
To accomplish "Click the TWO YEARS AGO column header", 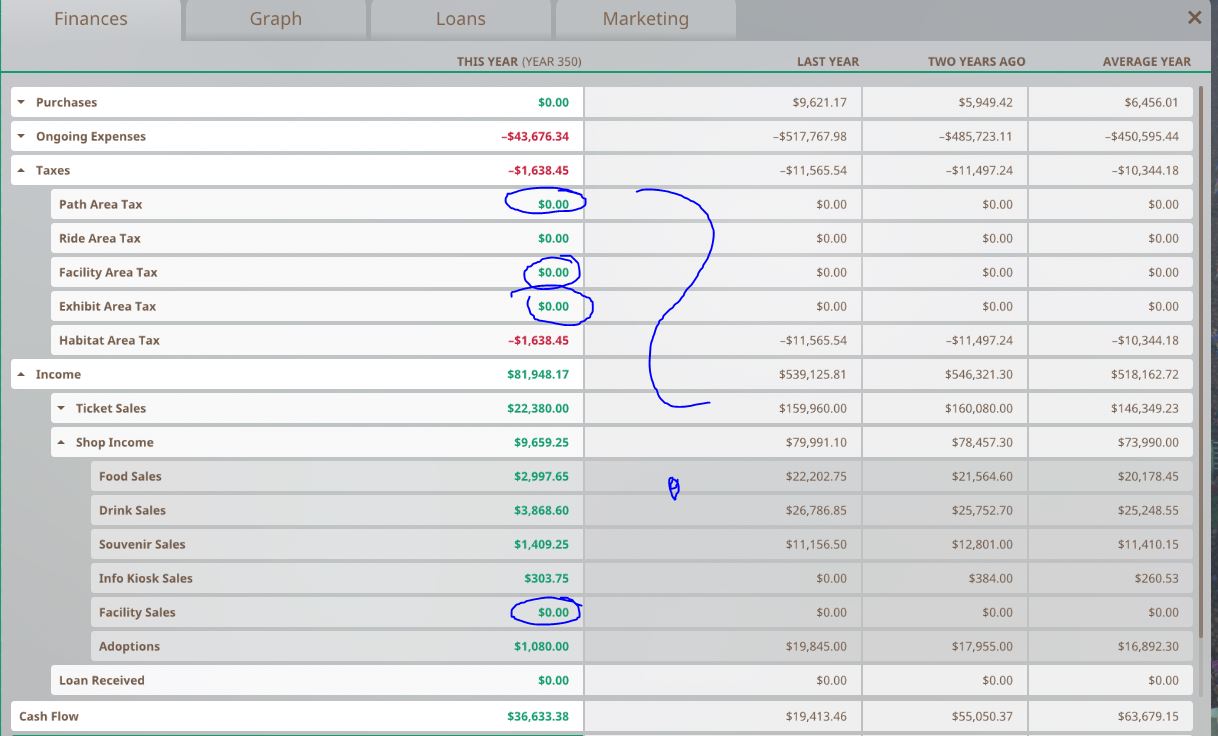I will point(977,61).
